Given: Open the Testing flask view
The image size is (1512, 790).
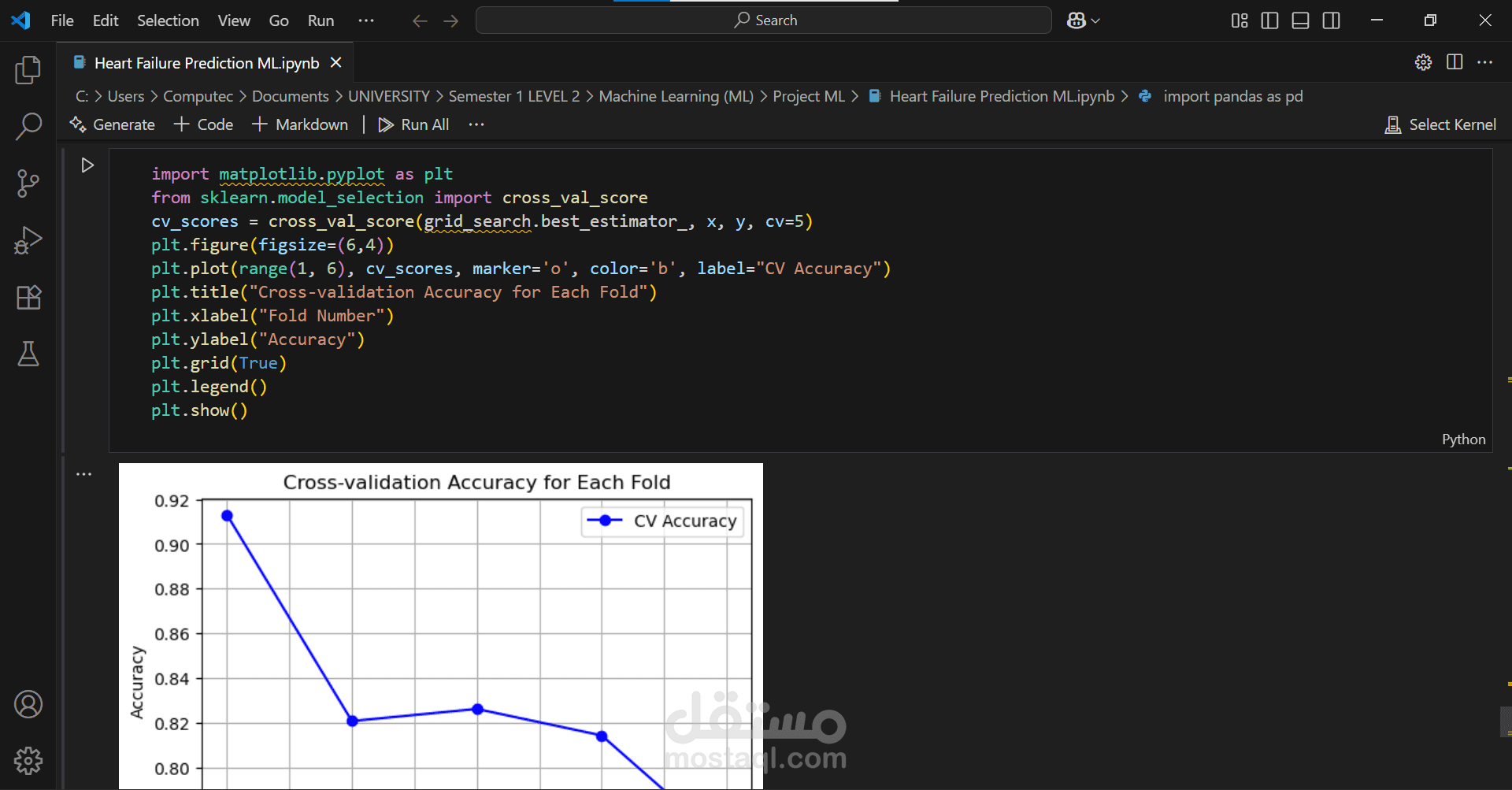Looking at the screenshot, I should 28,354.
